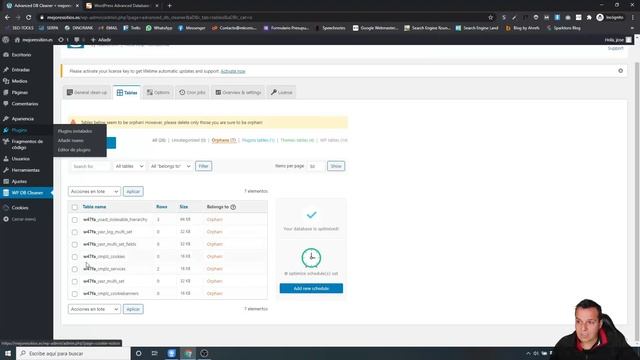640x360 pixels.
Task: Open the License tab
Action: (x=282, y=93)
